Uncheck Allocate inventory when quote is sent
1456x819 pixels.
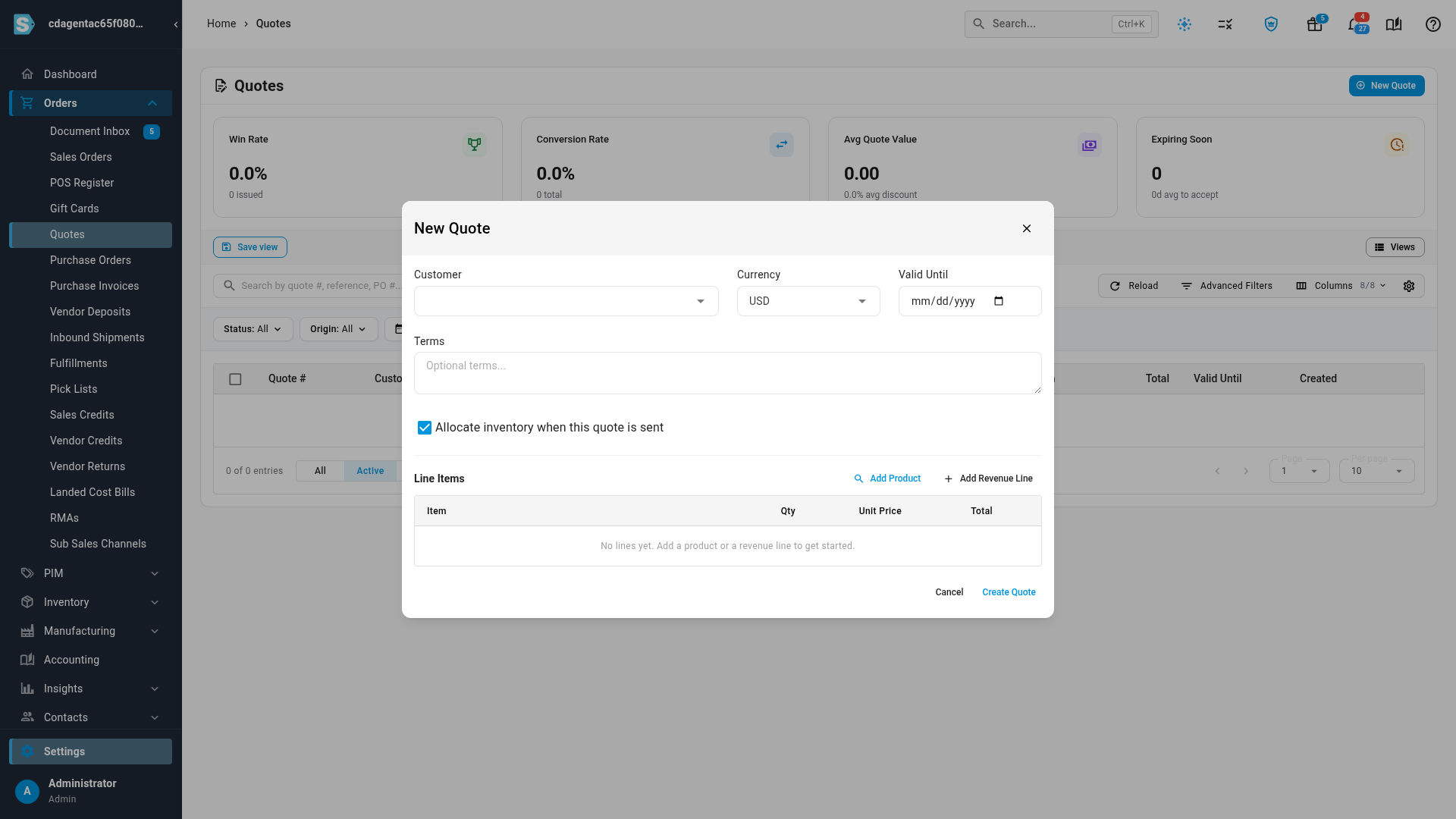pos(425,428)
